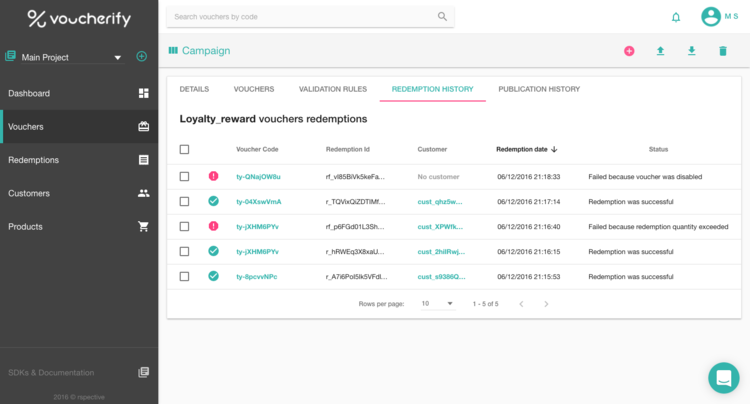Screen dimensions: 750x404
Task: Open voucher code ty-04XswVmA
Action: click(259, 201)
